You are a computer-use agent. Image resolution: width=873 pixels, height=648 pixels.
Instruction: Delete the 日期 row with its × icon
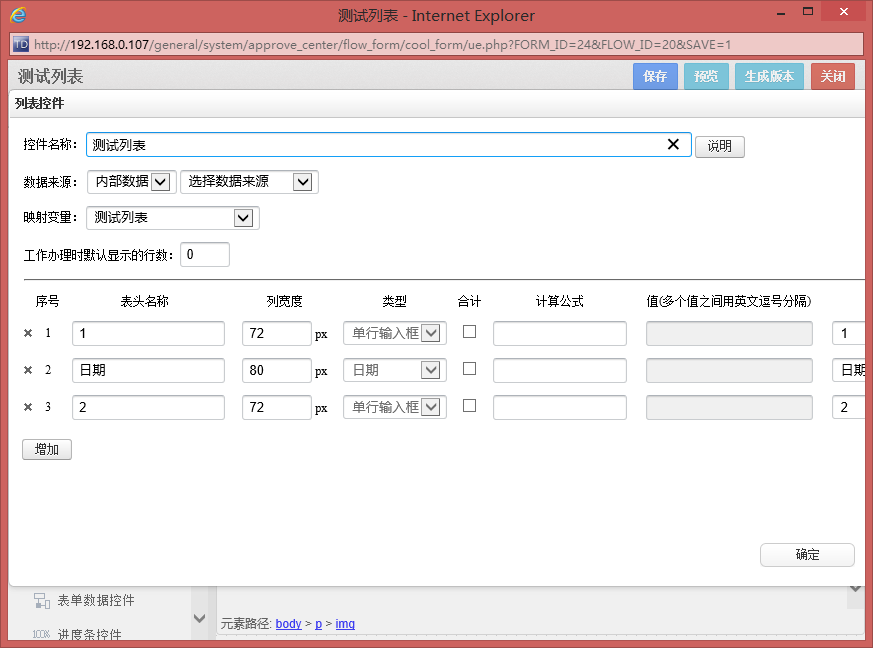click(x=28, y=370)
